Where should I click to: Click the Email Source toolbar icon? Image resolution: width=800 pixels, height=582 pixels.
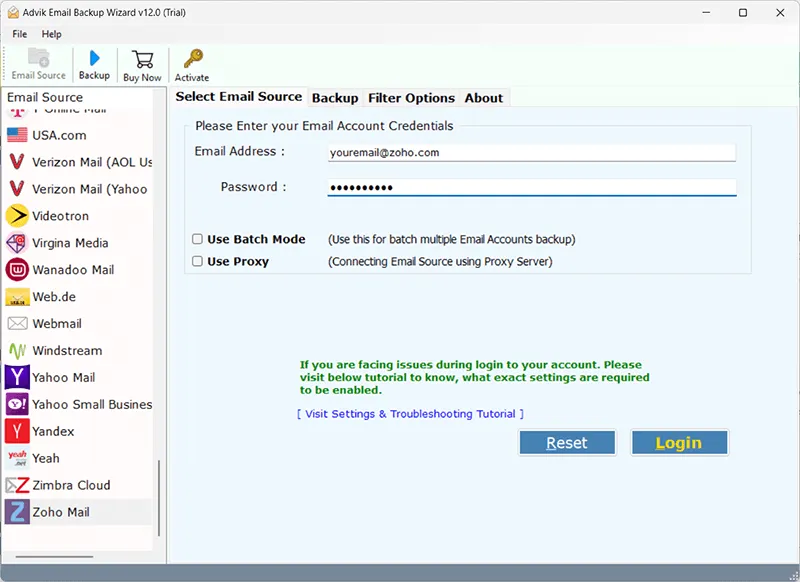(38, 57)
